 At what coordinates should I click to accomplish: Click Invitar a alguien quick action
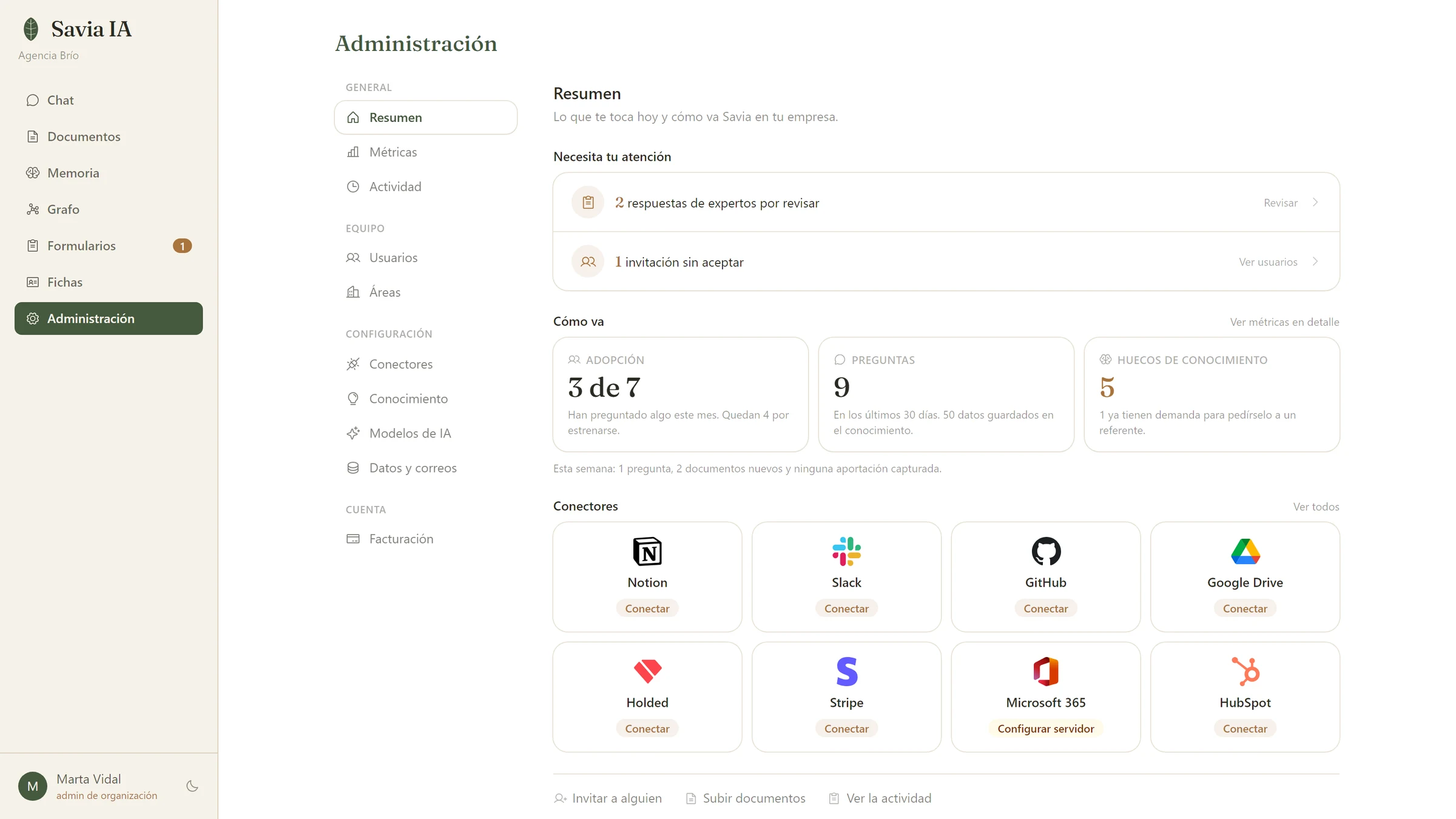tap(608, 798)
